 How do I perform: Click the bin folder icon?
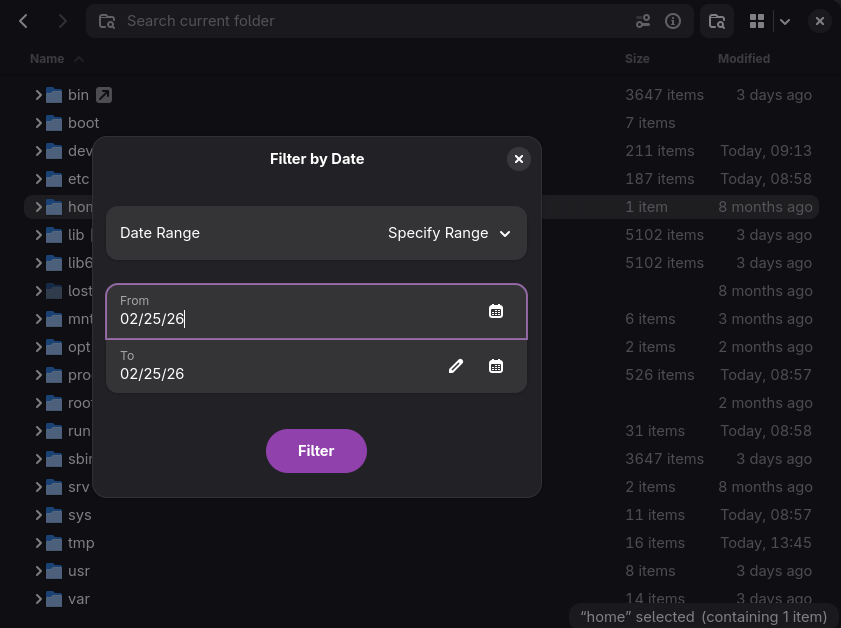[54, 95]
